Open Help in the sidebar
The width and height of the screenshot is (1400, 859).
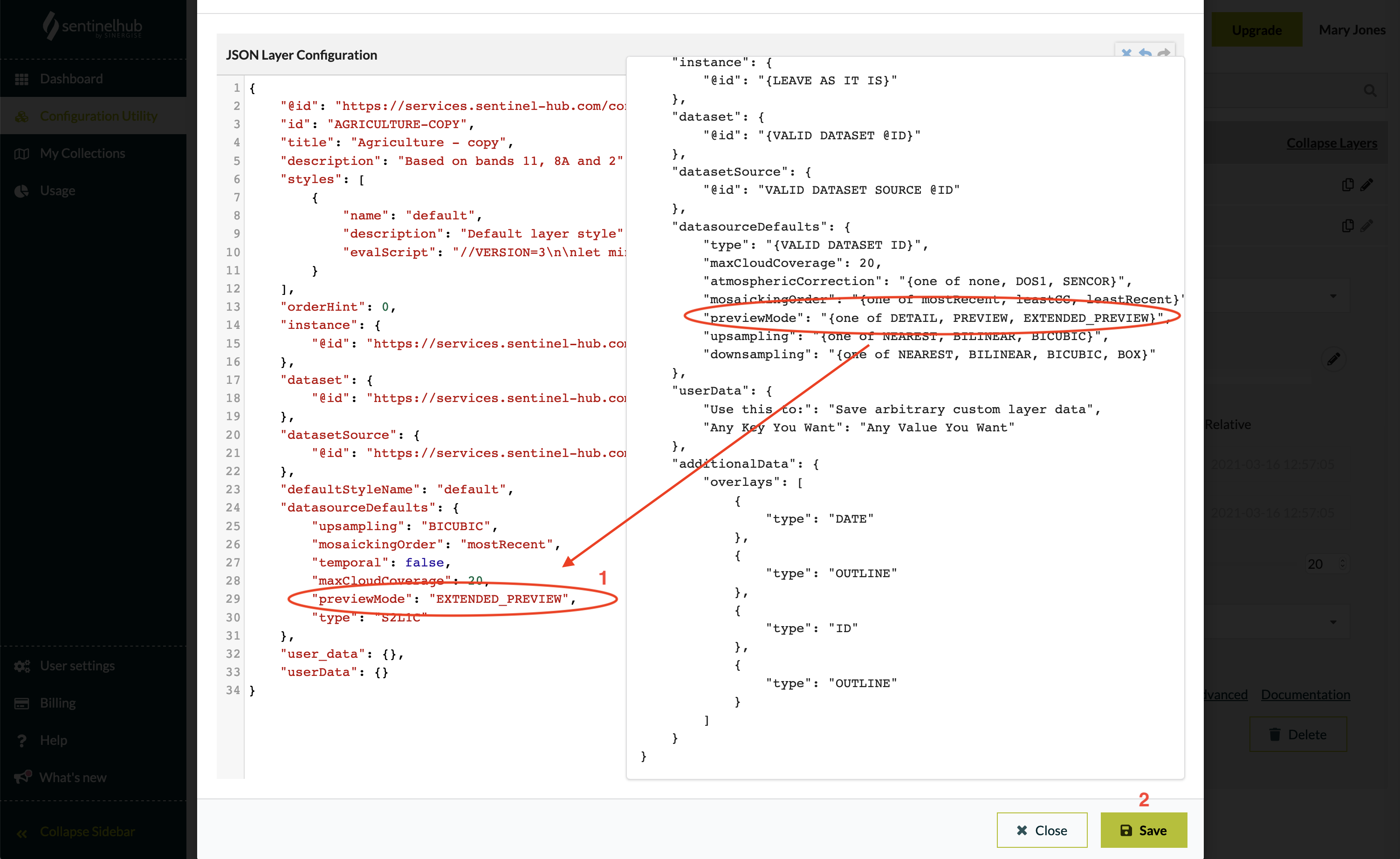click(x=93, y=740)
